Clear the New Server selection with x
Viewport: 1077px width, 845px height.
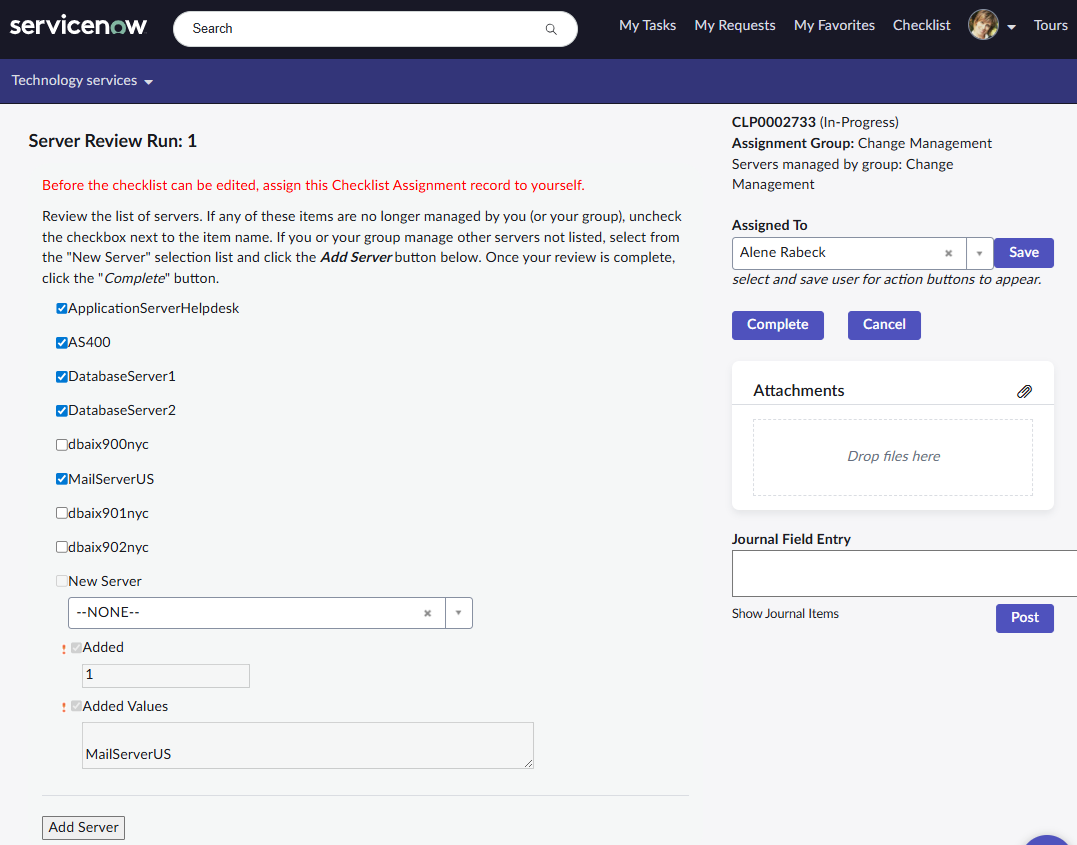pos(427,613)
